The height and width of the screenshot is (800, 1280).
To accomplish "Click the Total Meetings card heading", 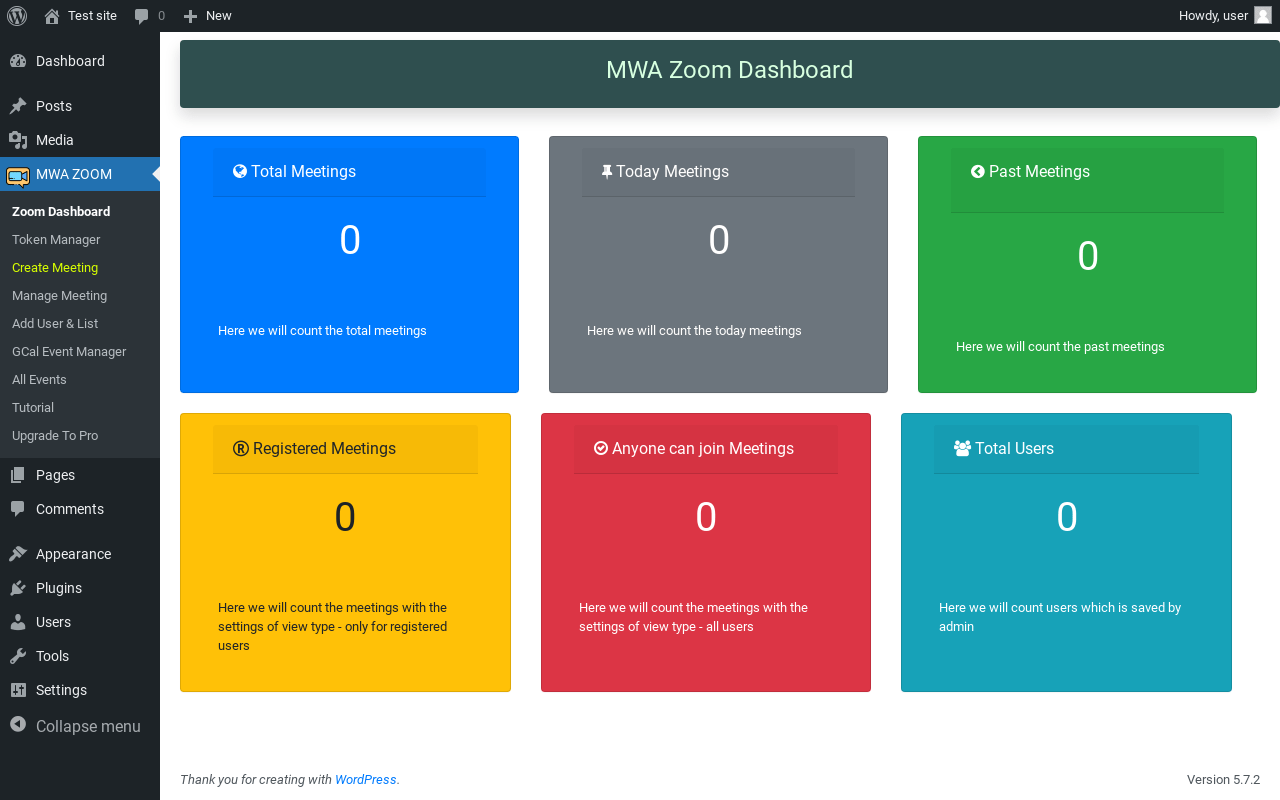I will tap(303, 172).
